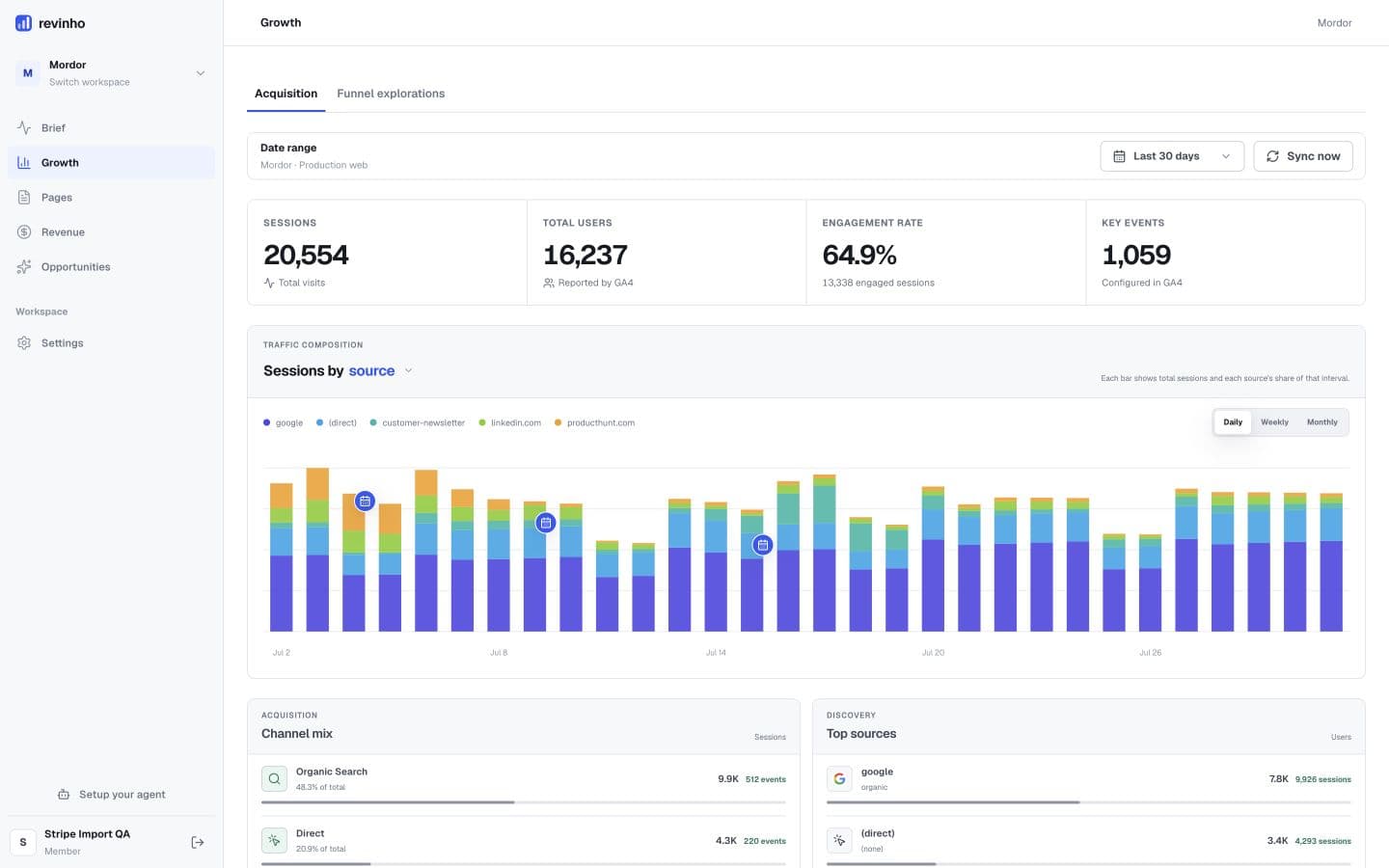This screenshot has height=868, width=1389.
Task: Click the revinho logo icon
Action: click(23, 22)
